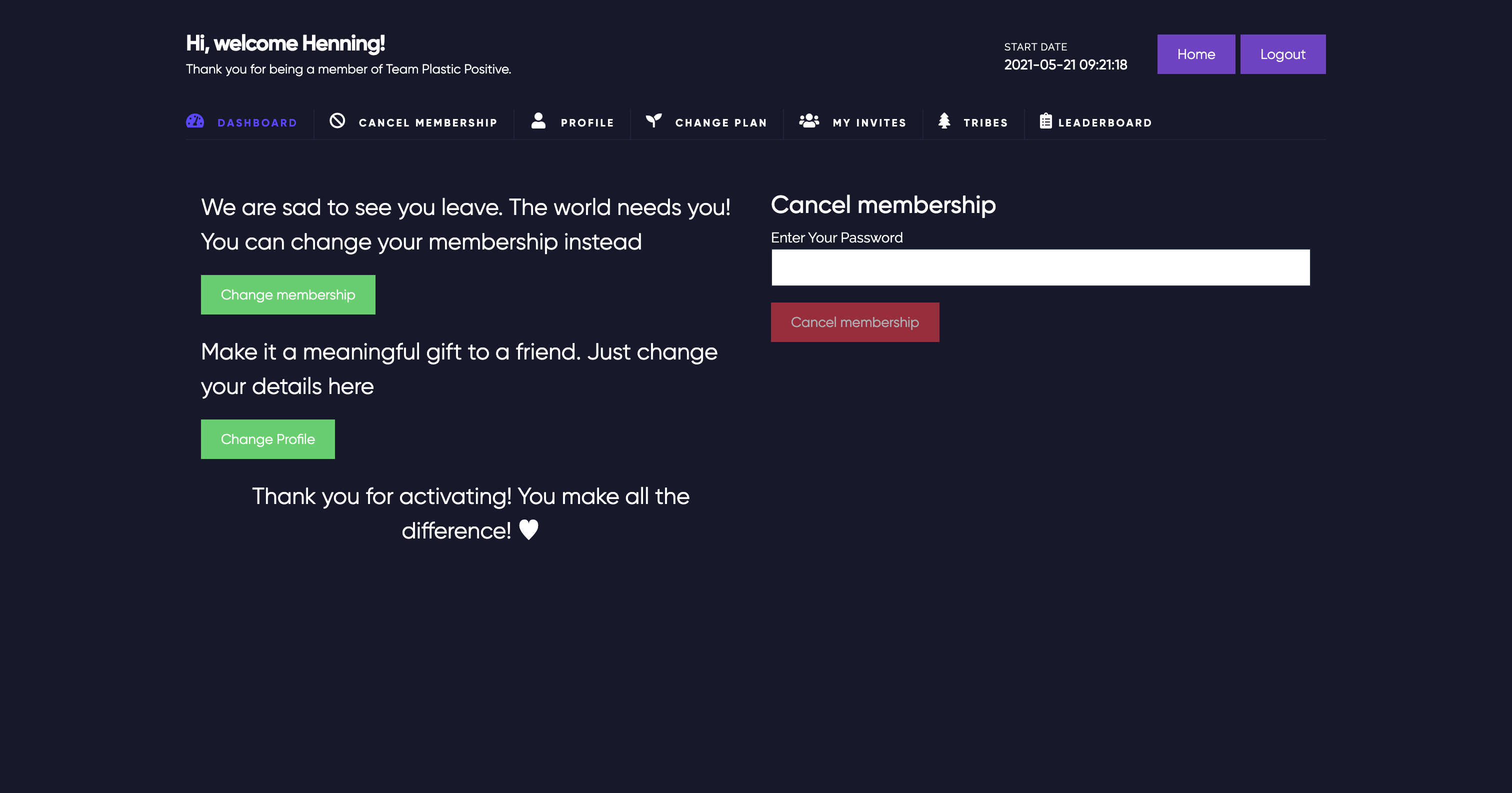This screenshot has height=793, width=1512.
Task: Click the My Invites group icon
Action: [809, 120]
